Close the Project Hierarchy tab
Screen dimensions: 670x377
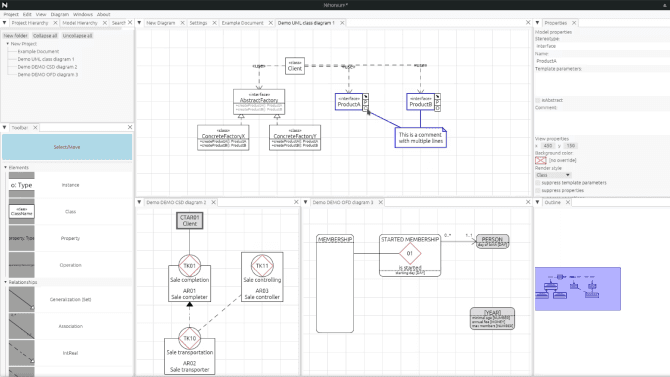55,23
